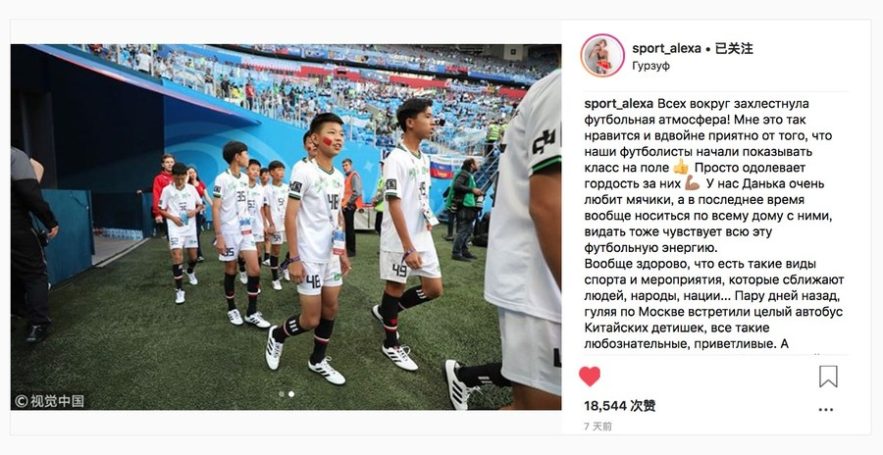Screen dimensions: 883x455
Task: Select the second carousel dot indicator
Action: coord(291,394)
